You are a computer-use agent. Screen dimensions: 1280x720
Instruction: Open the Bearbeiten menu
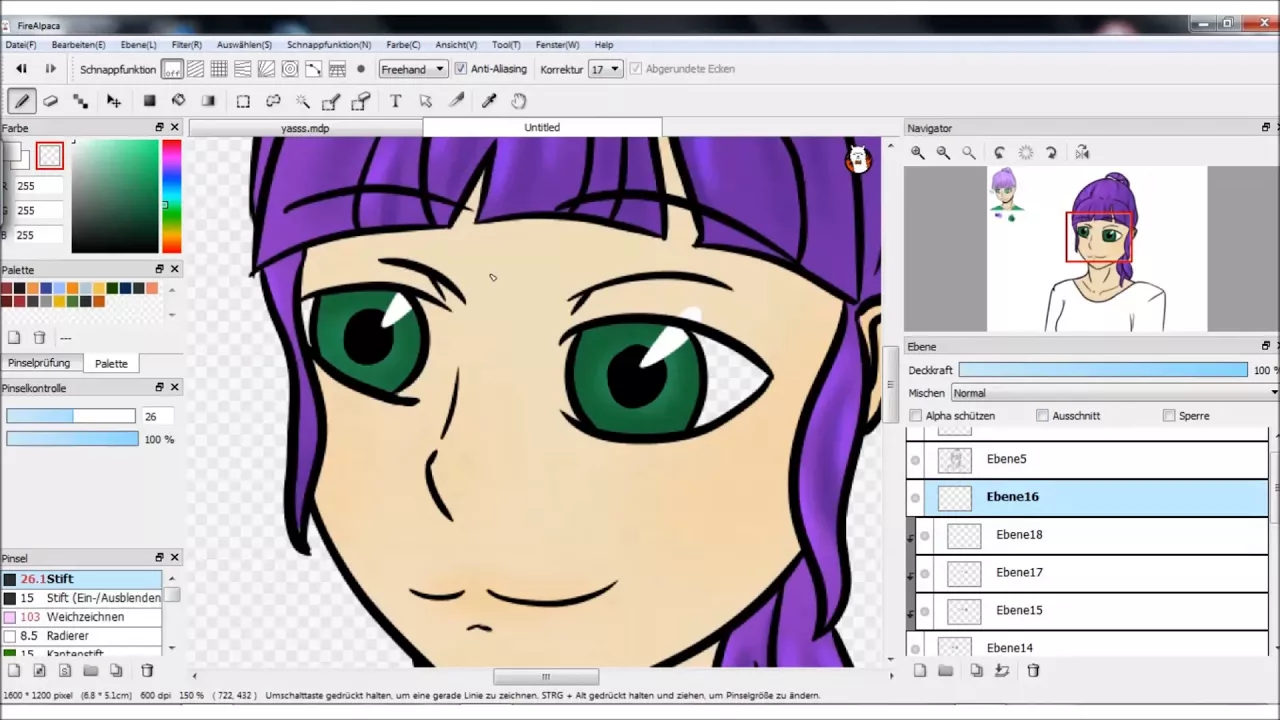click(x=78, y=45)
